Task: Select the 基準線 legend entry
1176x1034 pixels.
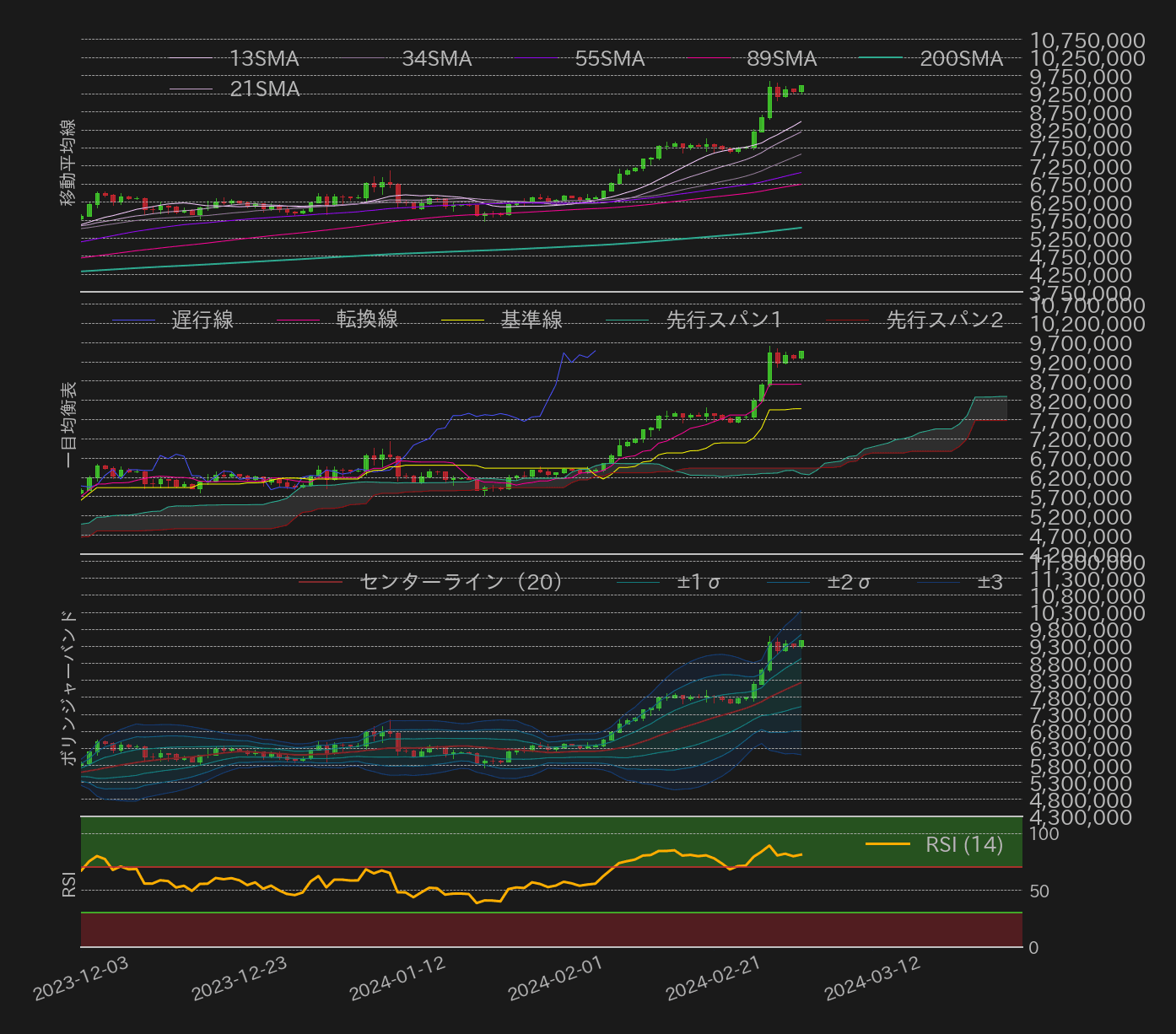Action: point(531,320)
